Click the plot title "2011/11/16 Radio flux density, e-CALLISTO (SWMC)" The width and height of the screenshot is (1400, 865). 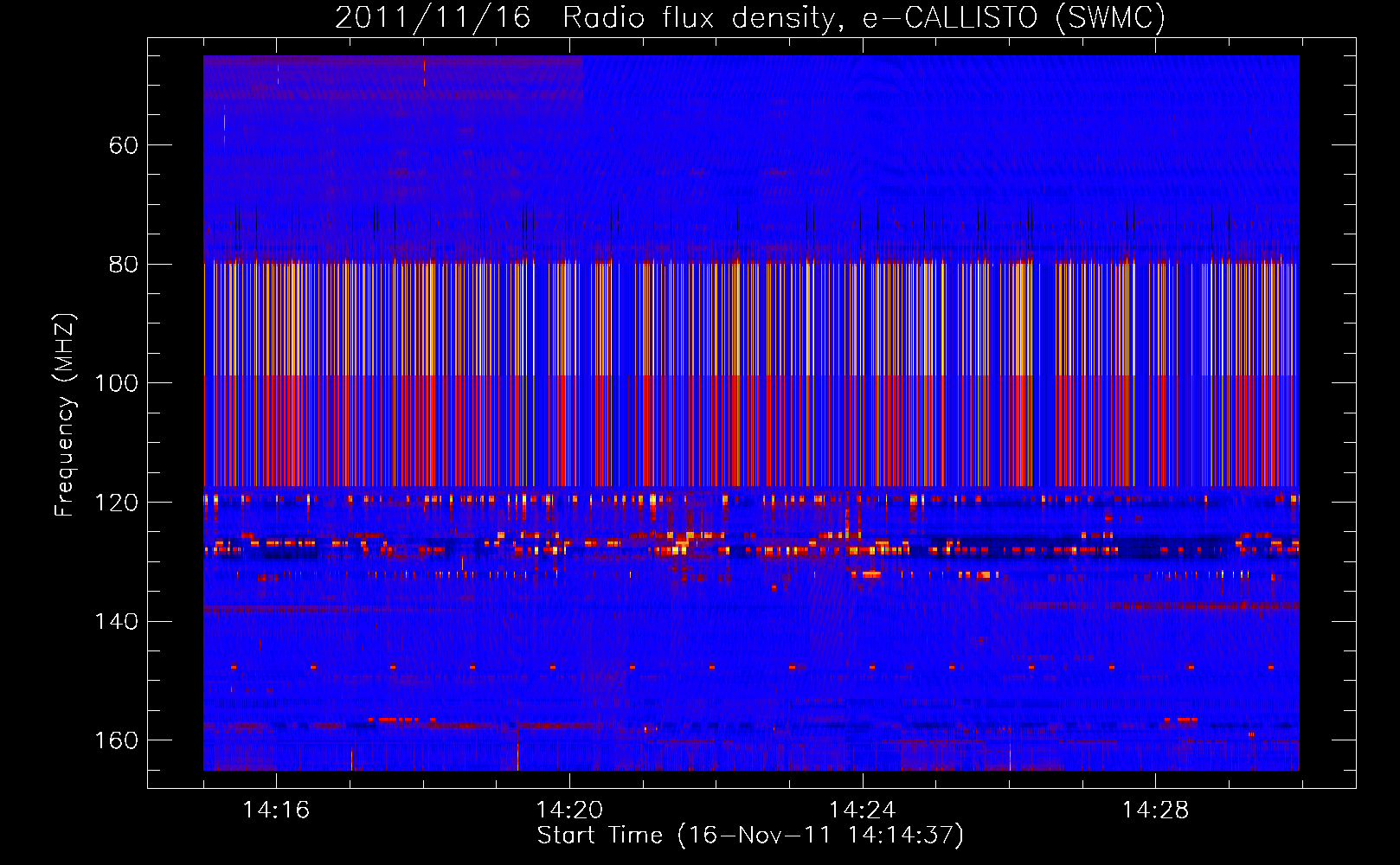pyautogui.click(x=750, y=17)
